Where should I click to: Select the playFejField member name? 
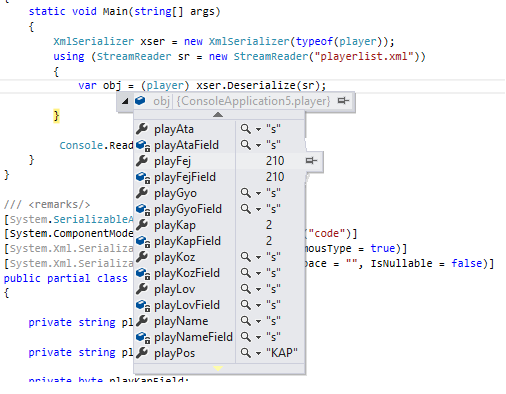click(x=185, y=177)
